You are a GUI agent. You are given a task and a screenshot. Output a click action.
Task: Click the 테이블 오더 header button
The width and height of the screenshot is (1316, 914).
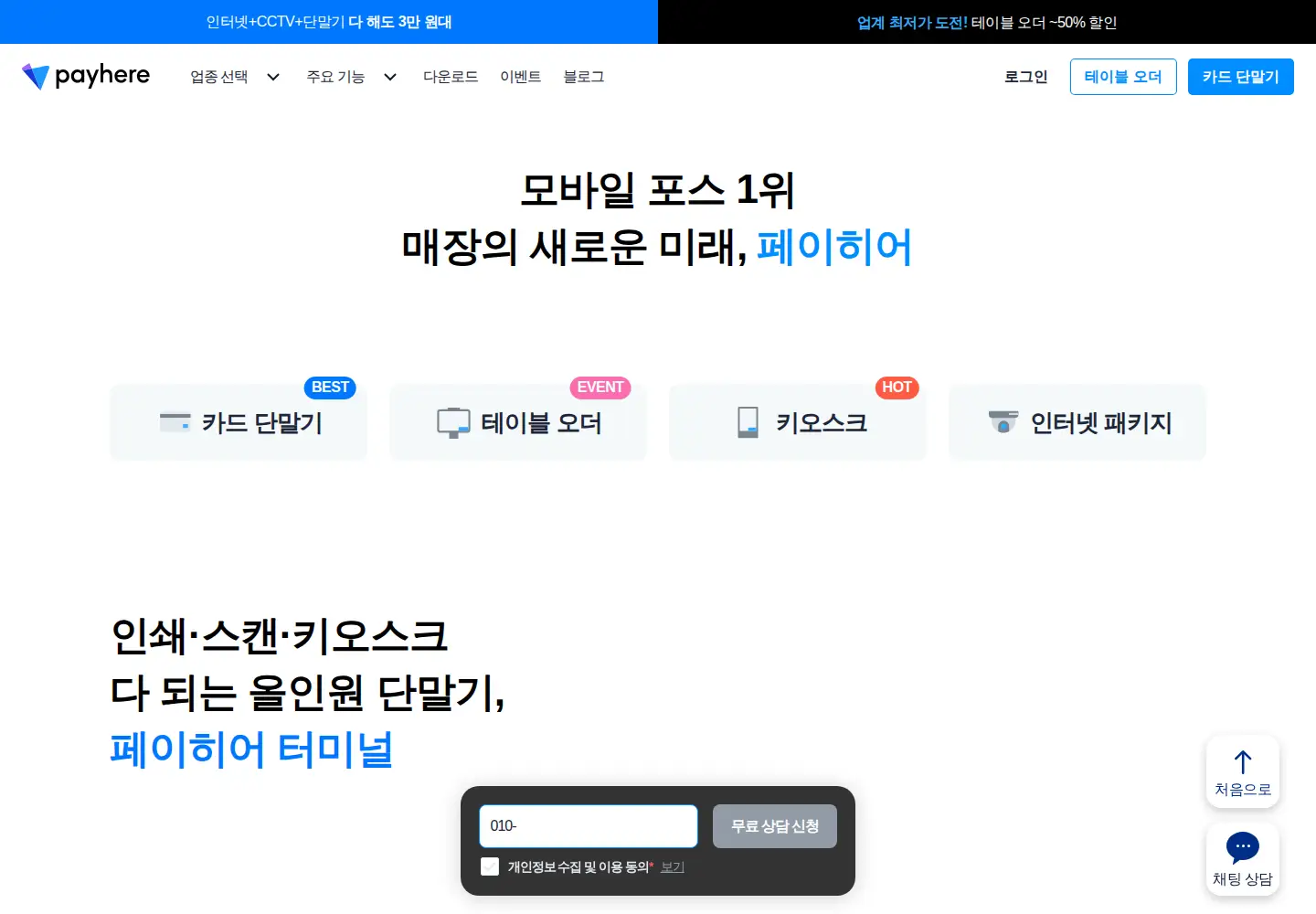coord(1123,77)
